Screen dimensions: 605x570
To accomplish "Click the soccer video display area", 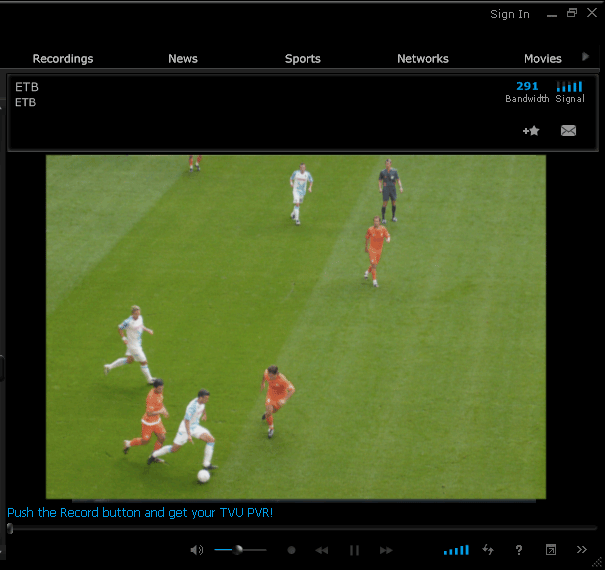I will click(296, 326).
